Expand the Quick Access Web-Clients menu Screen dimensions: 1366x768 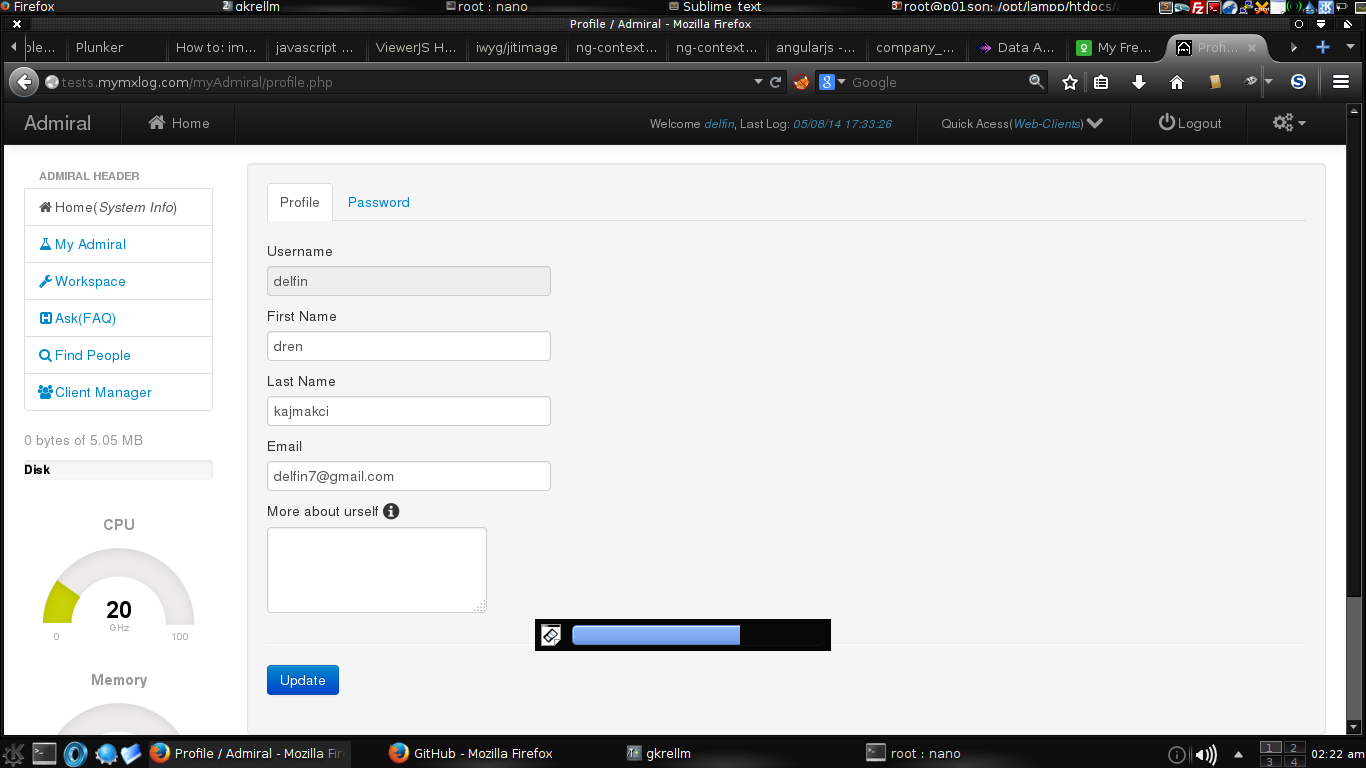pyautogui.click(x=1094, y=123)
